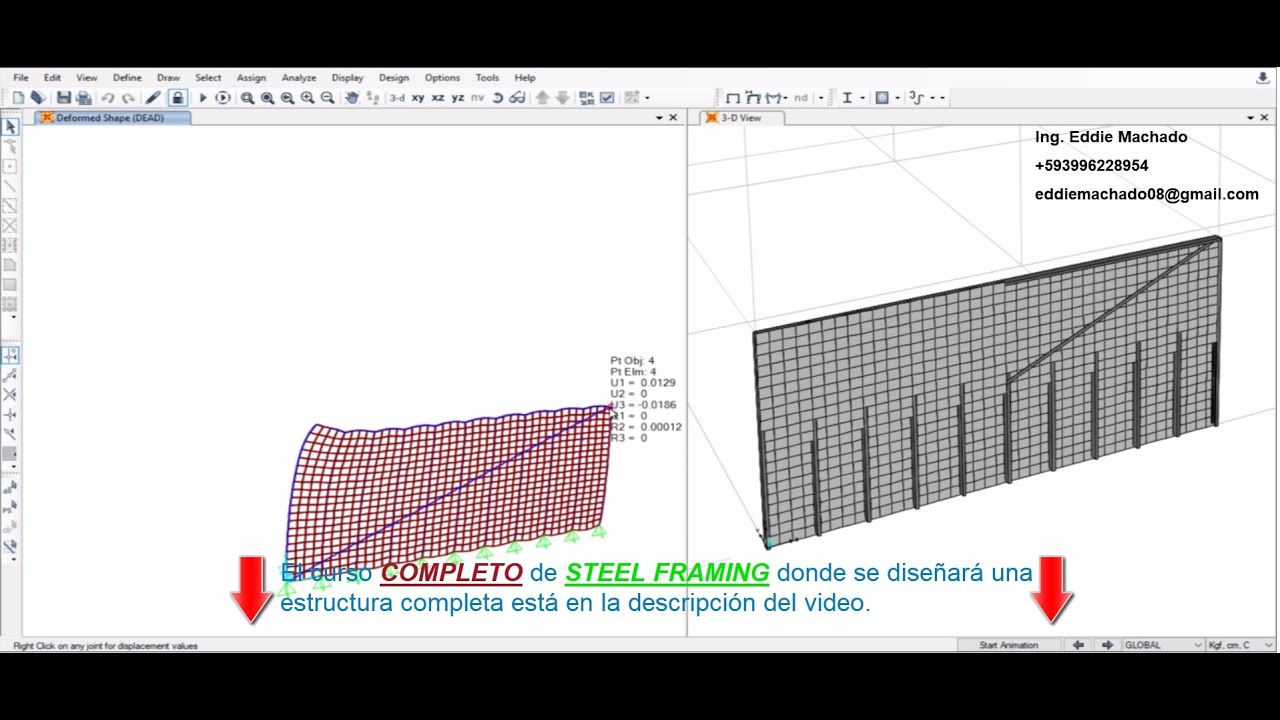
Task: Click the download icon at top right
Action: [1262, 77]
